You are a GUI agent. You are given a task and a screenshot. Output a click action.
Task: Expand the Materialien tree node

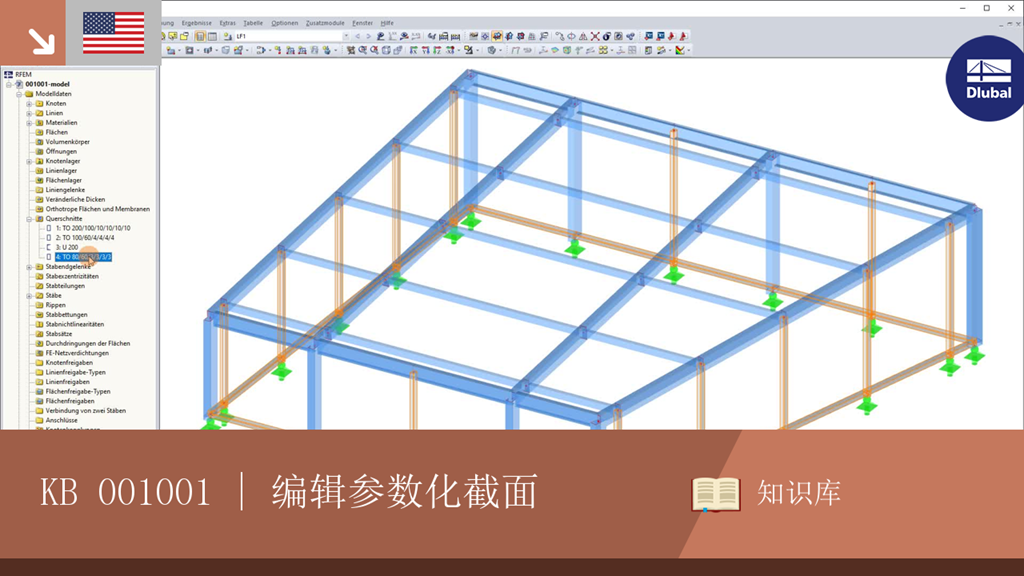(x=29, y=123)
